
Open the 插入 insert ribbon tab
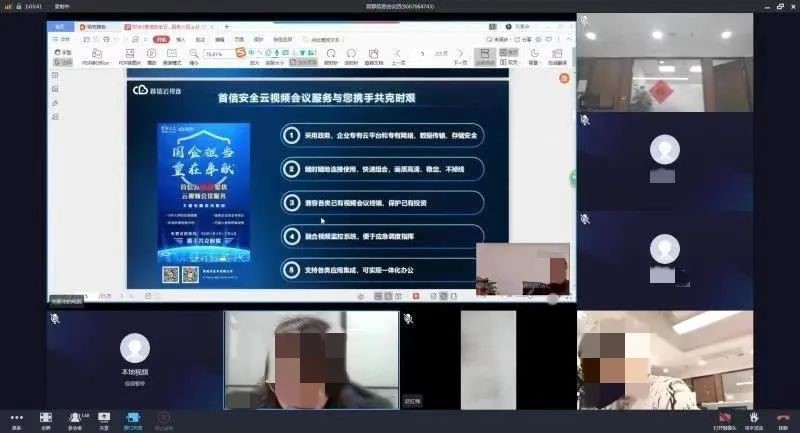181,39
